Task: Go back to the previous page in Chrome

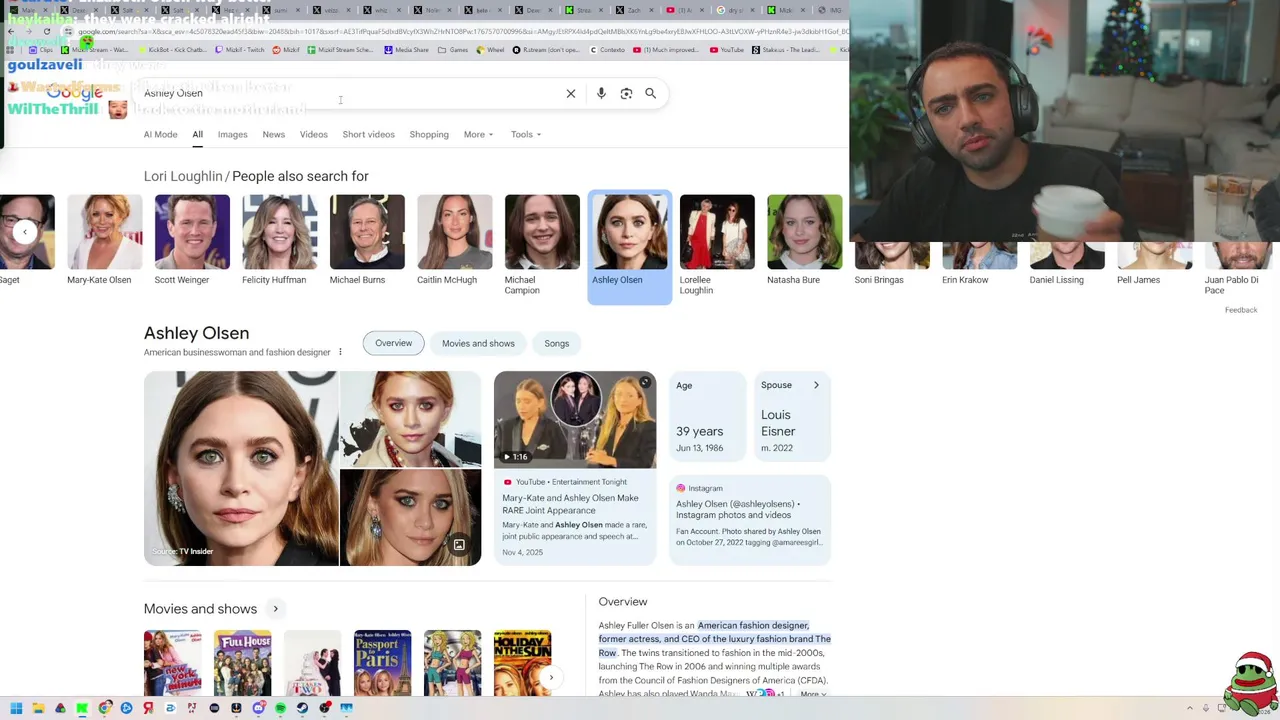Action: (x=11, y=32)
